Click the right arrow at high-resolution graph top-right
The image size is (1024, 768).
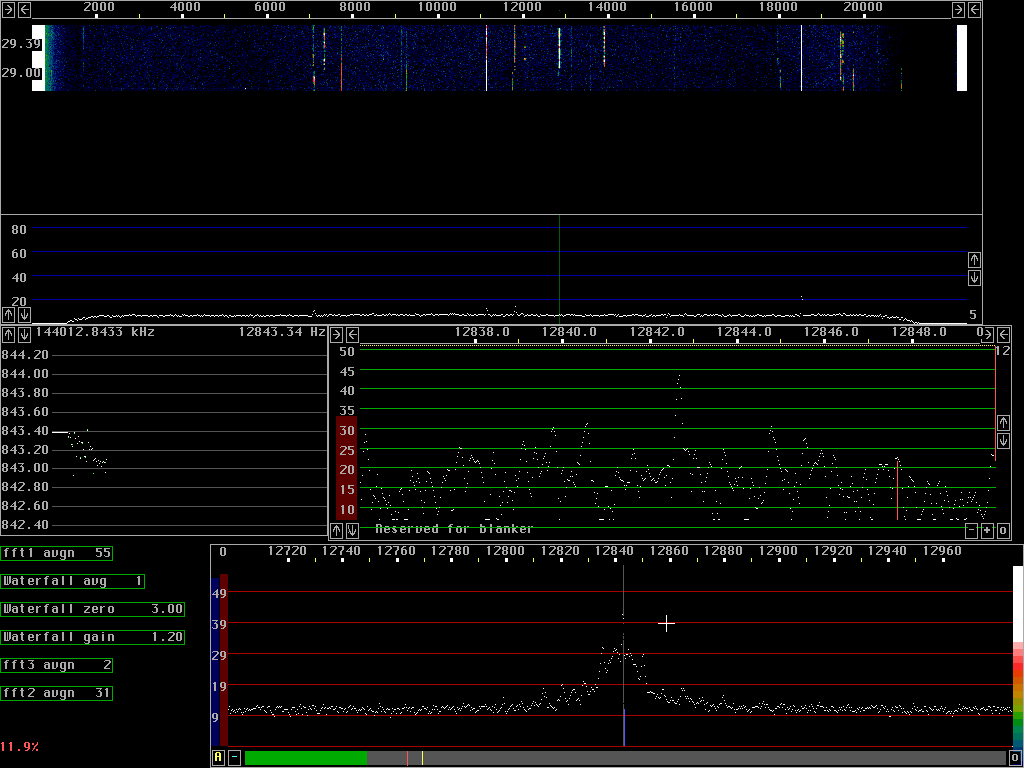pyautogui.click(x=987, y=335)
